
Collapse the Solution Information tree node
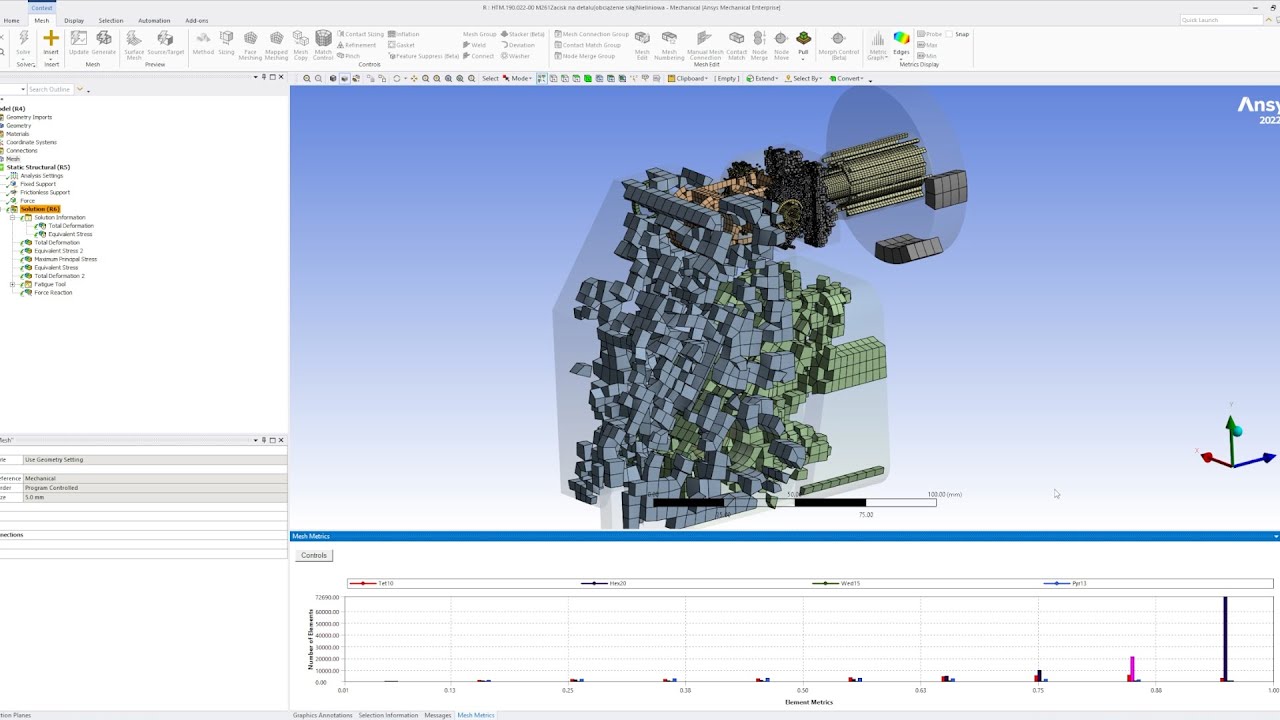click(13, 218)
